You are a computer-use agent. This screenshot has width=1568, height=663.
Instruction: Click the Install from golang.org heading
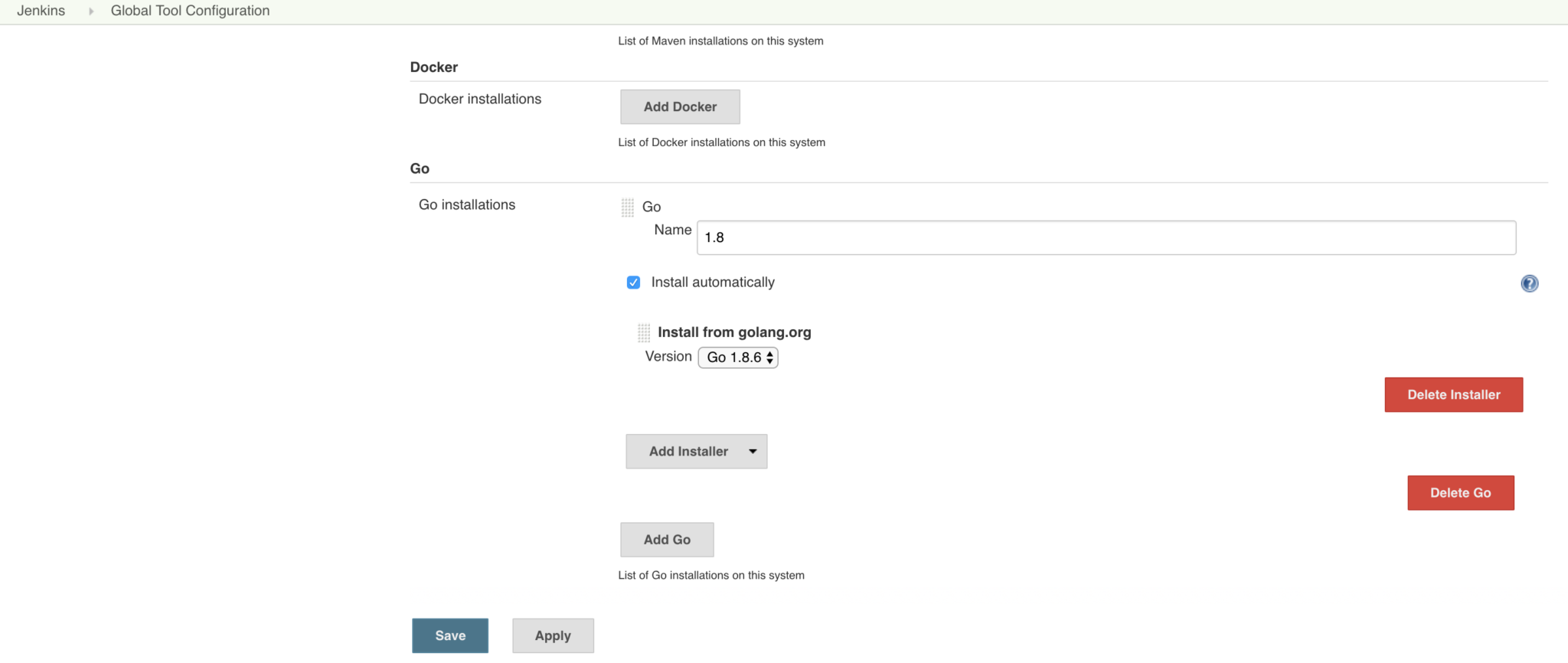[733, 332]
